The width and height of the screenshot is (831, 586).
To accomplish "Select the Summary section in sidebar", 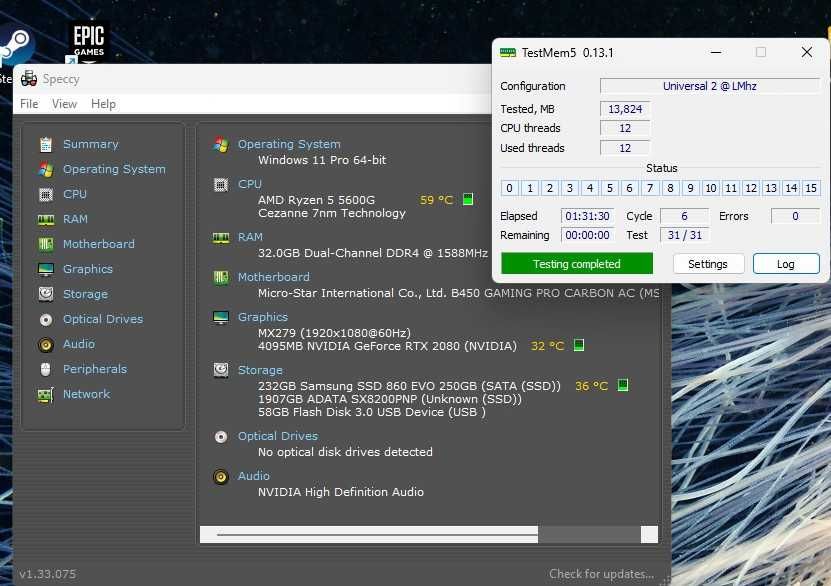I will click(91, 144).
